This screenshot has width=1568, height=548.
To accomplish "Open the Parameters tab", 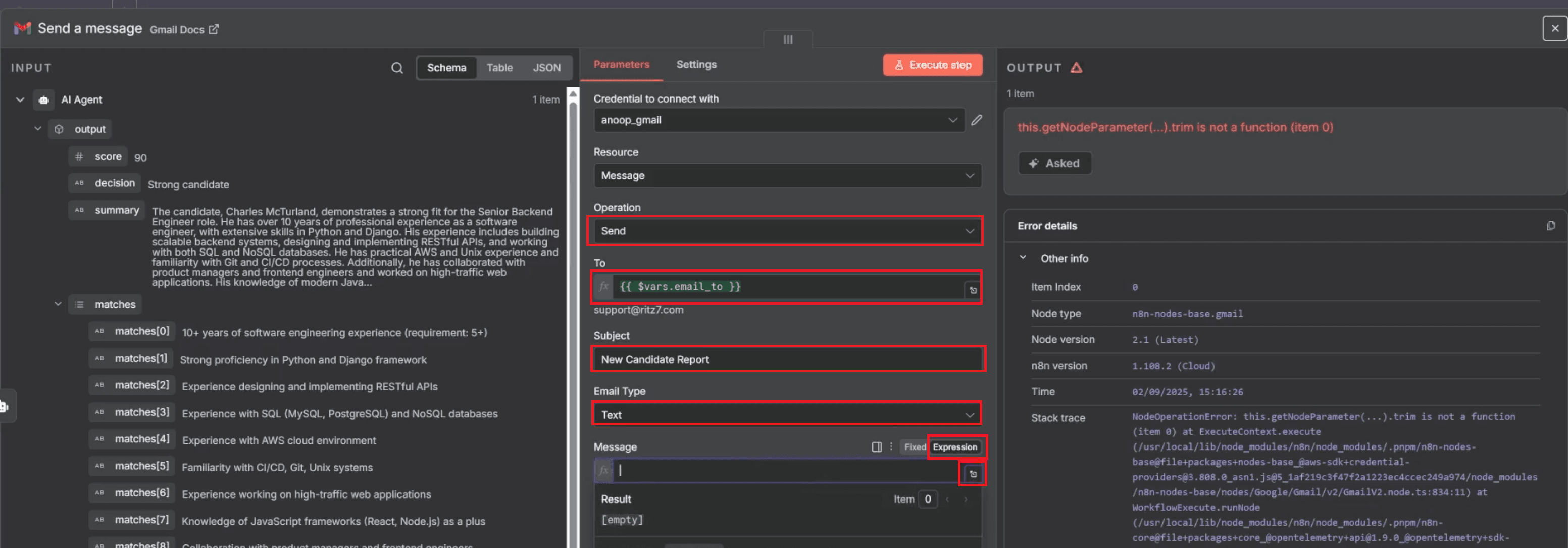I will pos(621,65).
